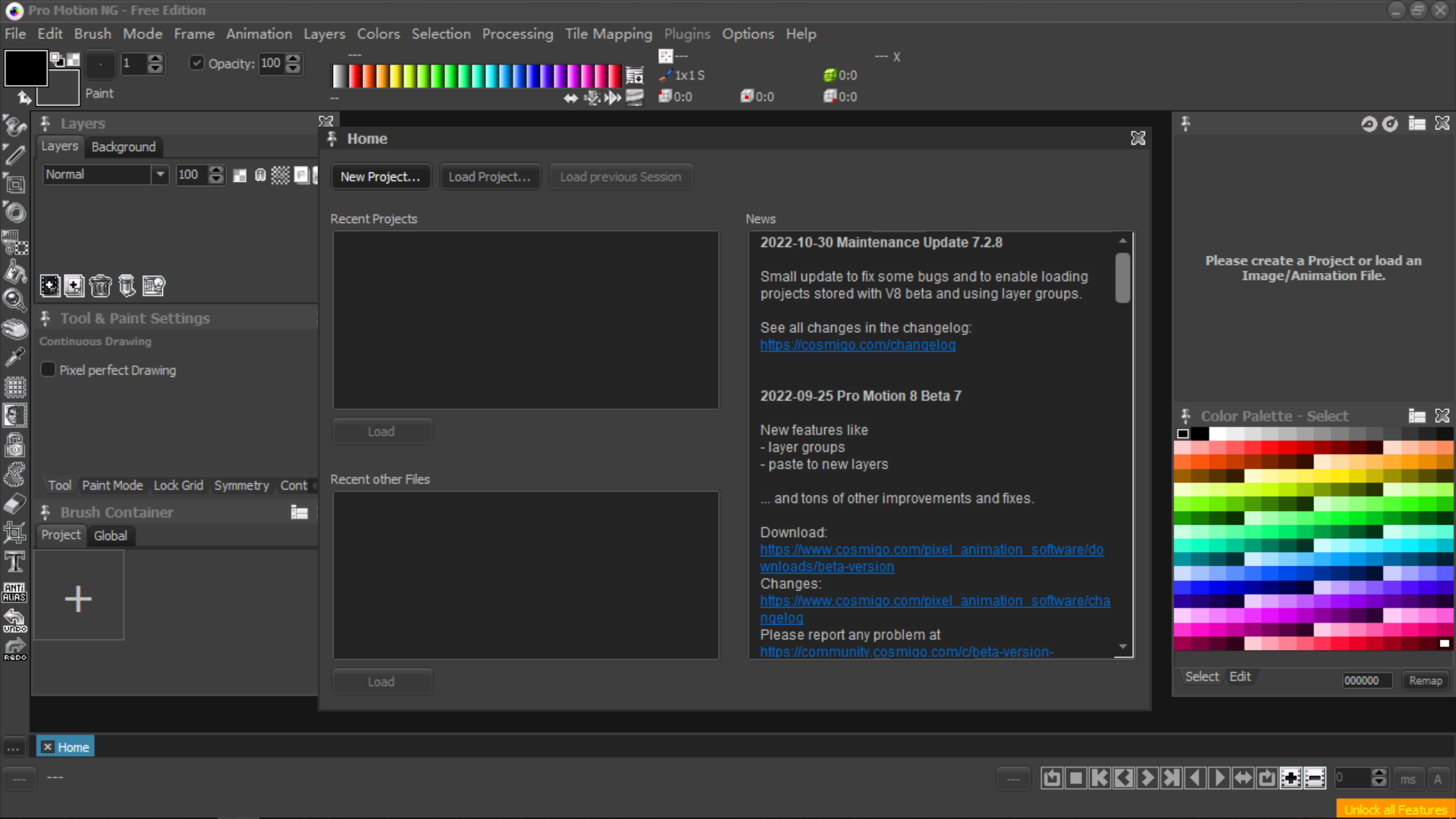Play animation forward button

tap(1219, 778)
